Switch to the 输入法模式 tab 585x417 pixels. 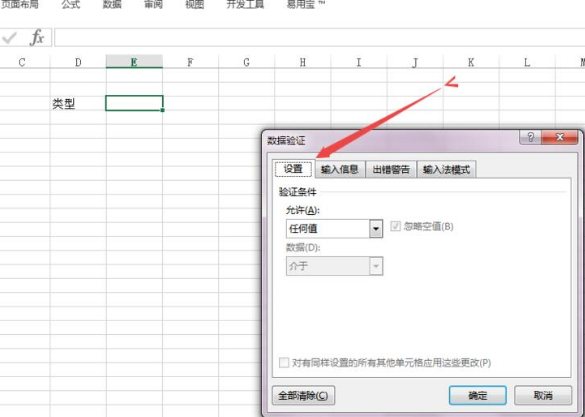446,170
